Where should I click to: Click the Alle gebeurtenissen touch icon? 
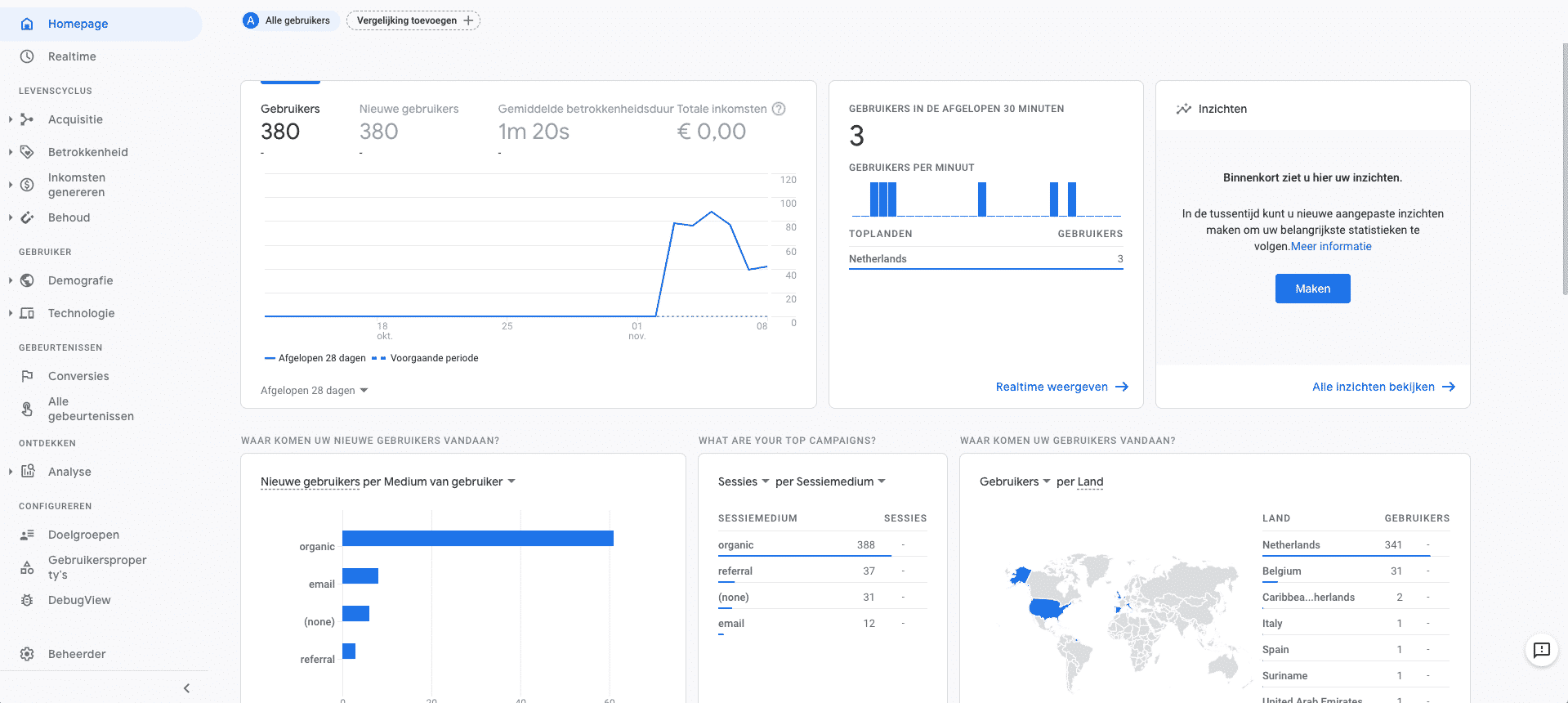(x=27, y=409)
